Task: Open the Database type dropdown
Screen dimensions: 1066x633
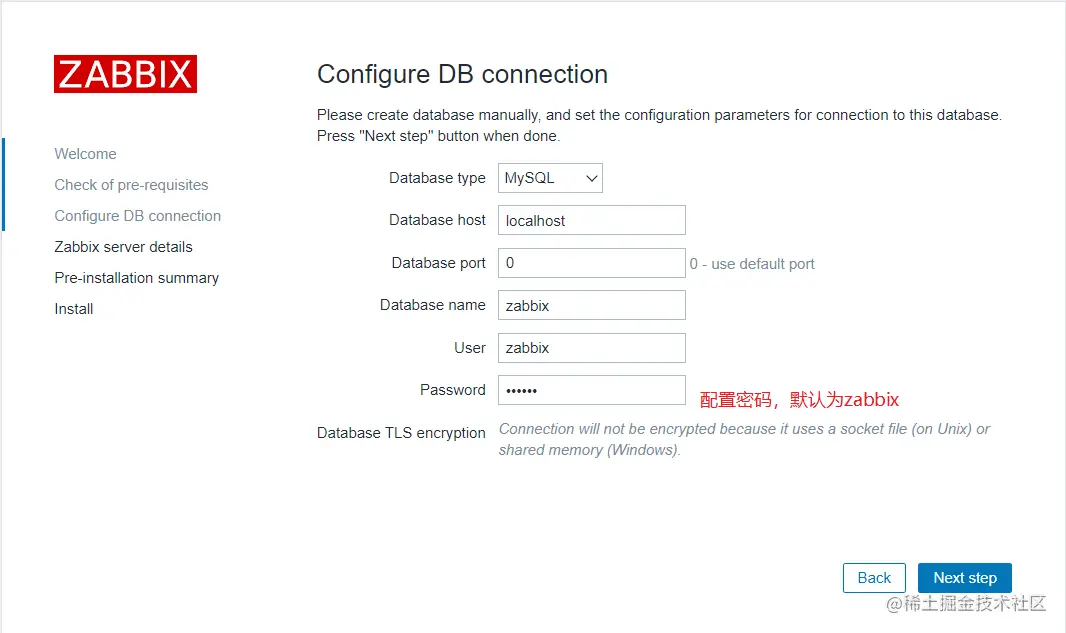Action: coord(550,178)
